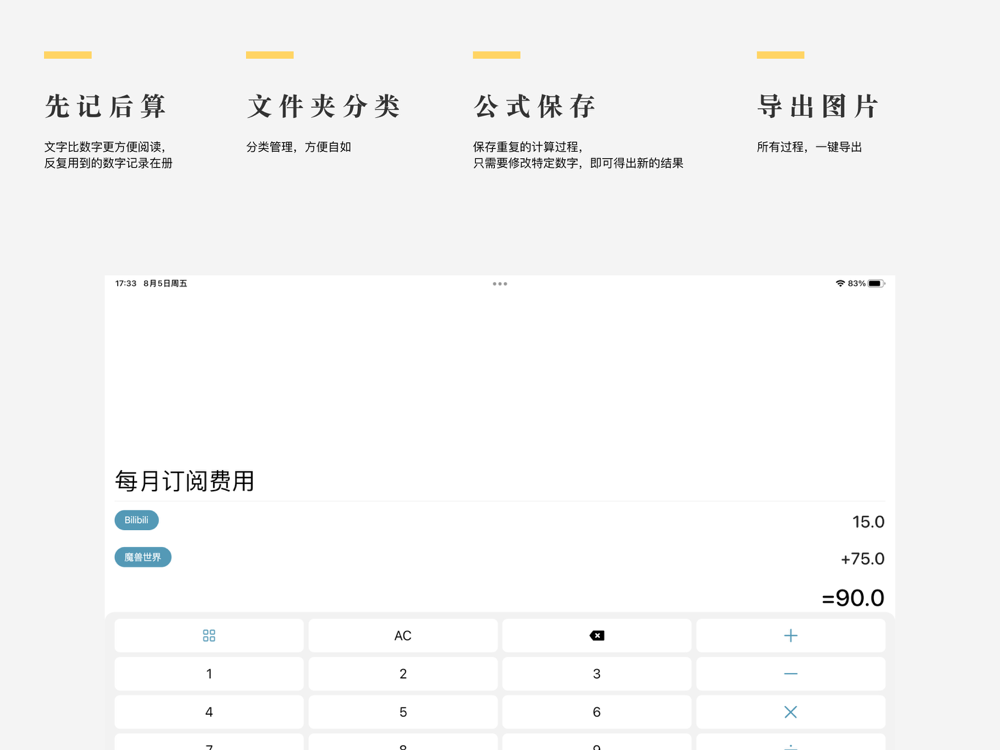Screen dimensions: 1000x750
Task: Tap the Wi-Fi status icon
Action: coord(840,283)
